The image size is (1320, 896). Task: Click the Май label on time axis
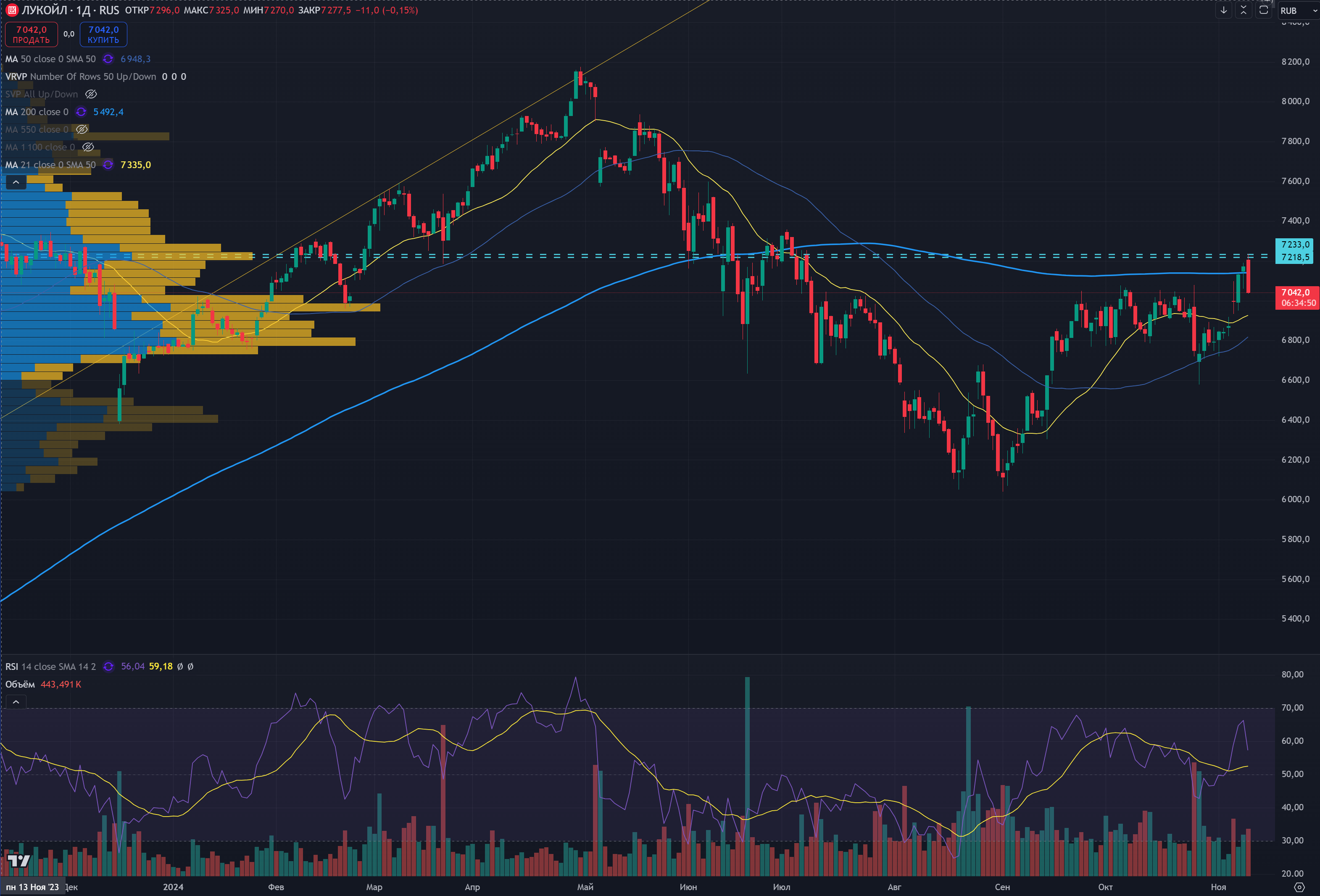(x=585, y=887)
